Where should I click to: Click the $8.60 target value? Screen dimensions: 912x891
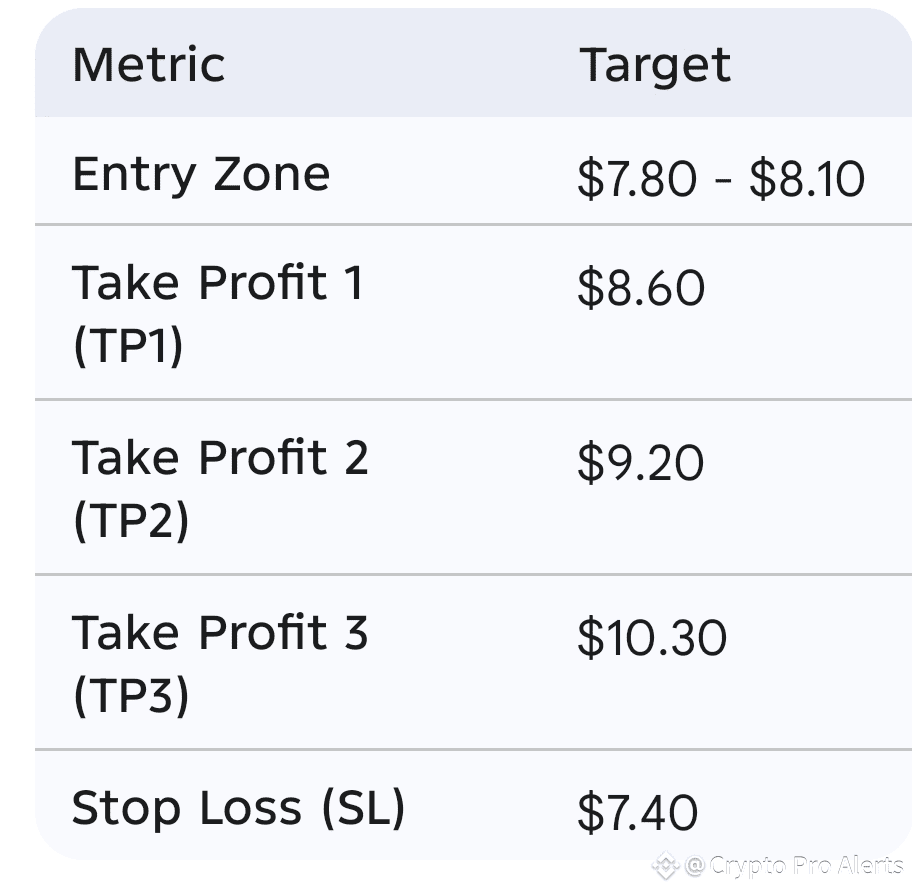641,289
